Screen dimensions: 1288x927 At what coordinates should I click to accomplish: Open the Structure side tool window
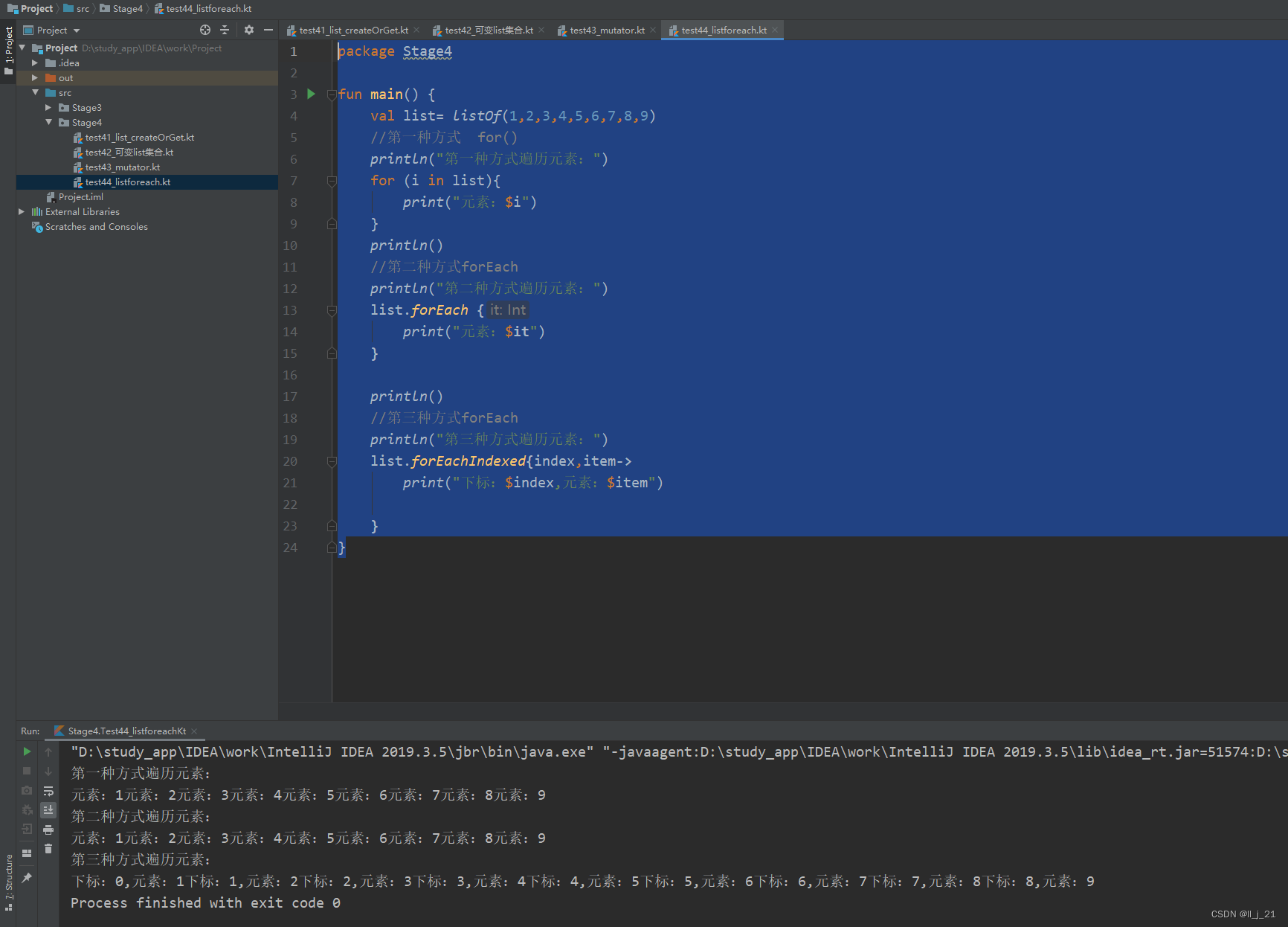coord(8,883)
